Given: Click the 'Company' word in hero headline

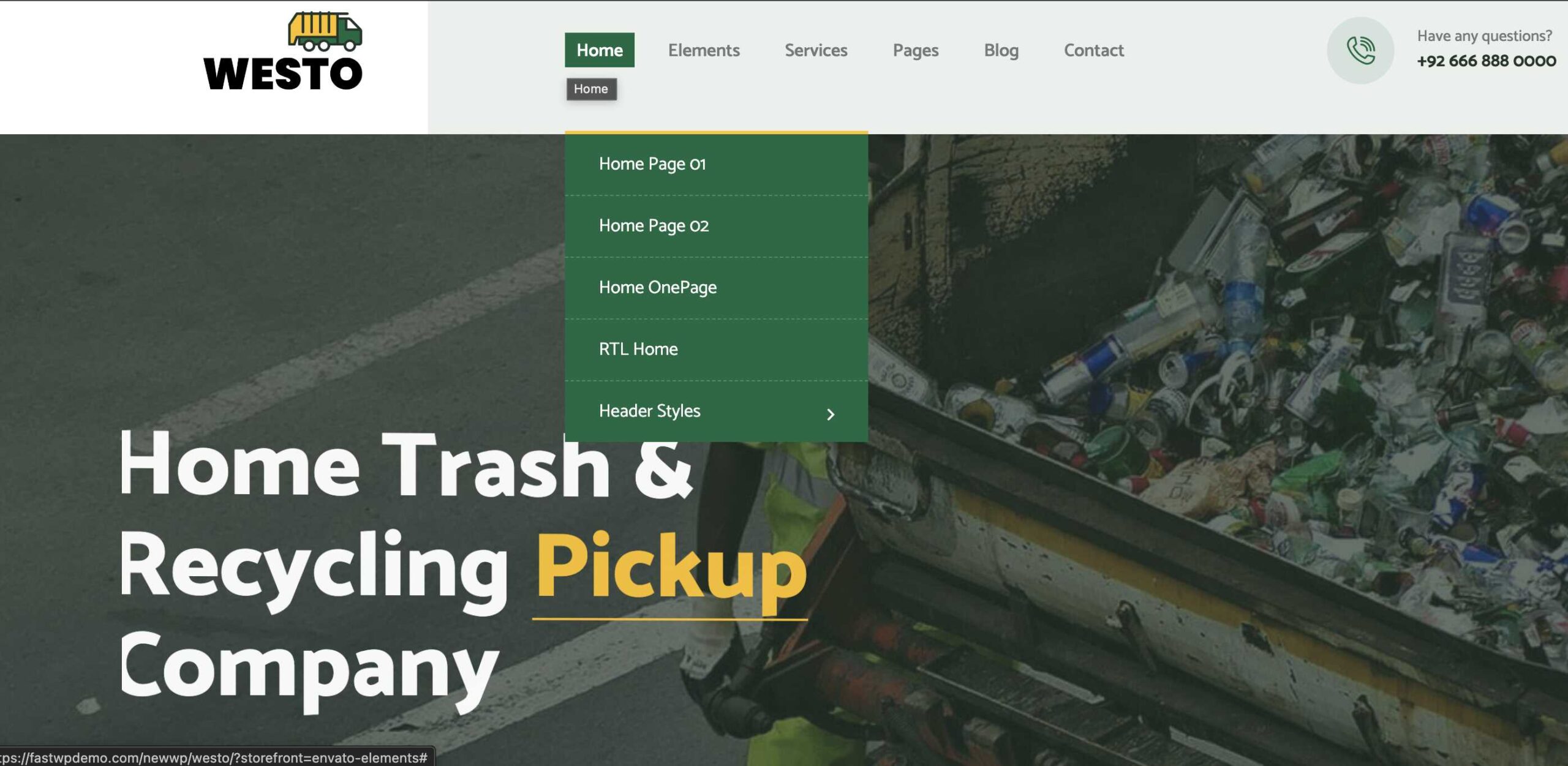Looking at the screenshot, I should [x=309, y=668].
